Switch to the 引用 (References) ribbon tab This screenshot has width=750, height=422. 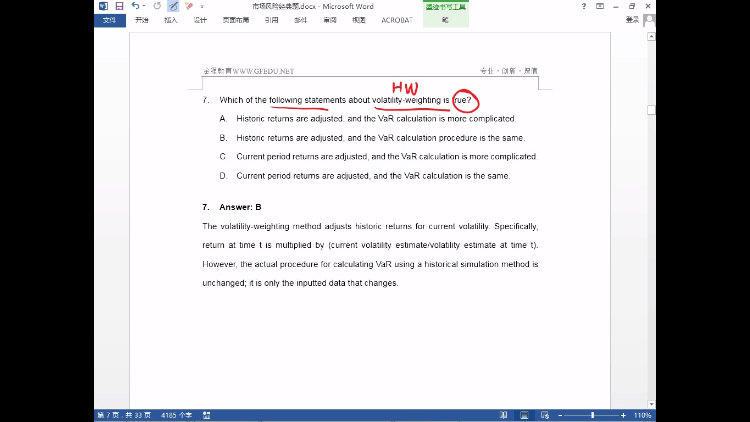(x=271, y=20)
